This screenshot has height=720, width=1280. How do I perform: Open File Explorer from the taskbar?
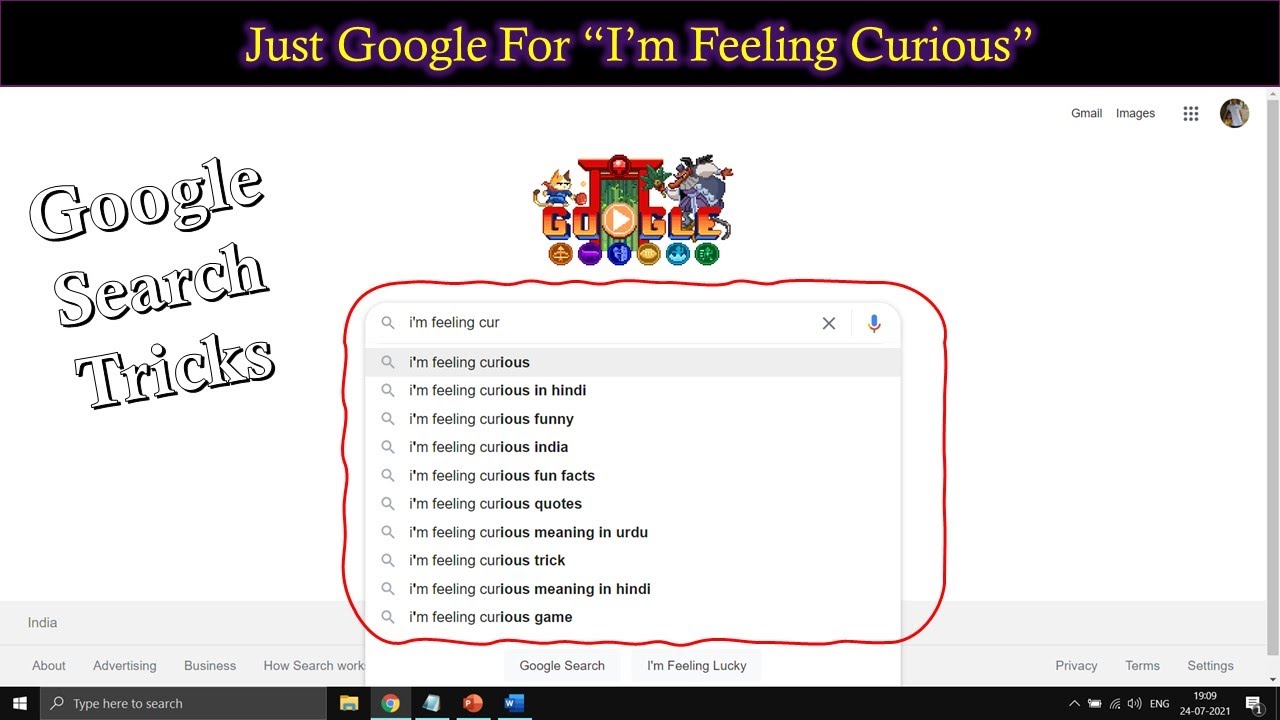(349, 703)
